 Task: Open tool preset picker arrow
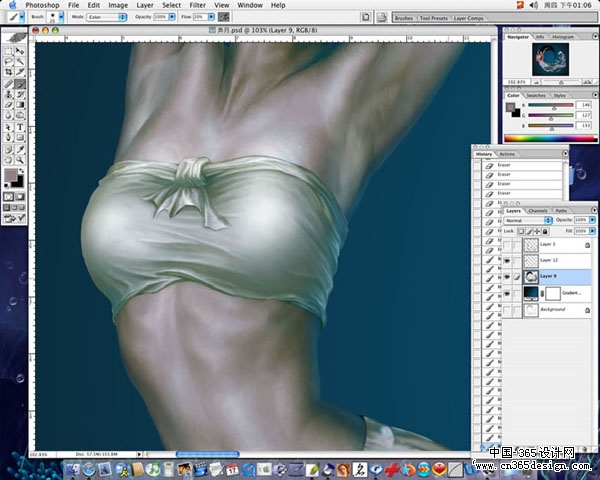[22, 17]
